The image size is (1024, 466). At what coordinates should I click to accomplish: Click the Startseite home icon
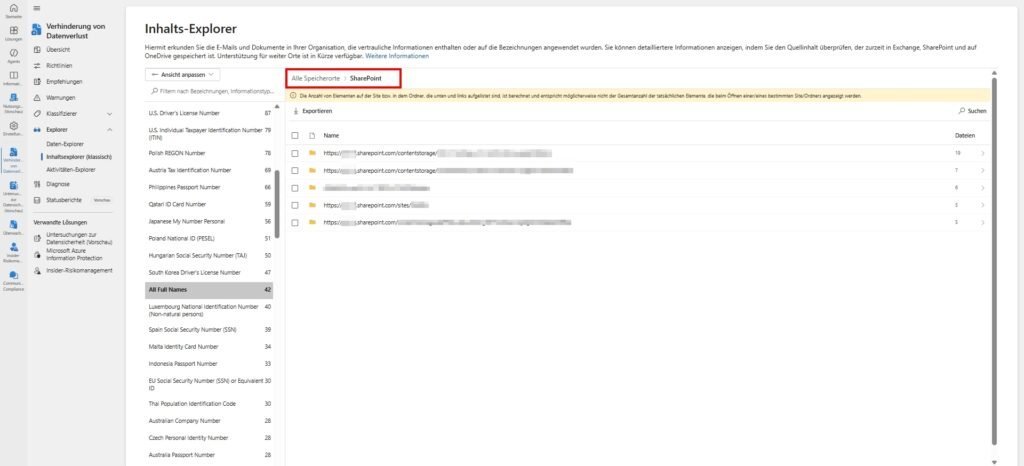pos(13,9)
